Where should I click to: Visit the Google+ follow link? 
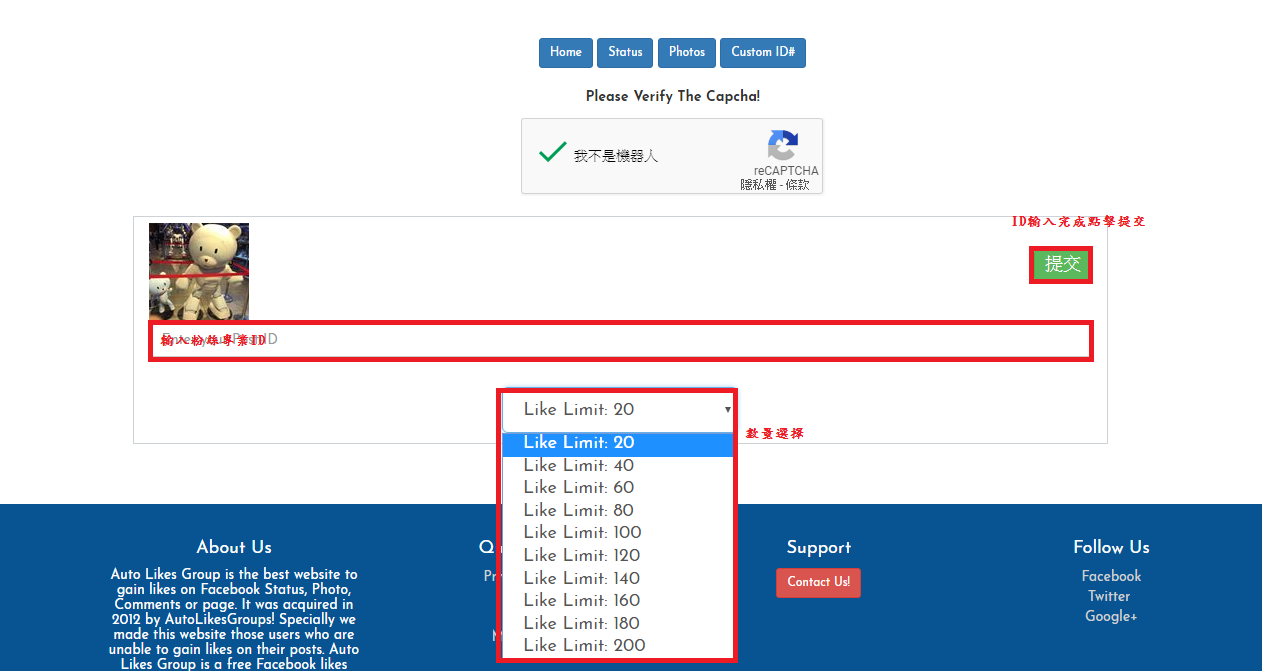tap(1110, 616)
